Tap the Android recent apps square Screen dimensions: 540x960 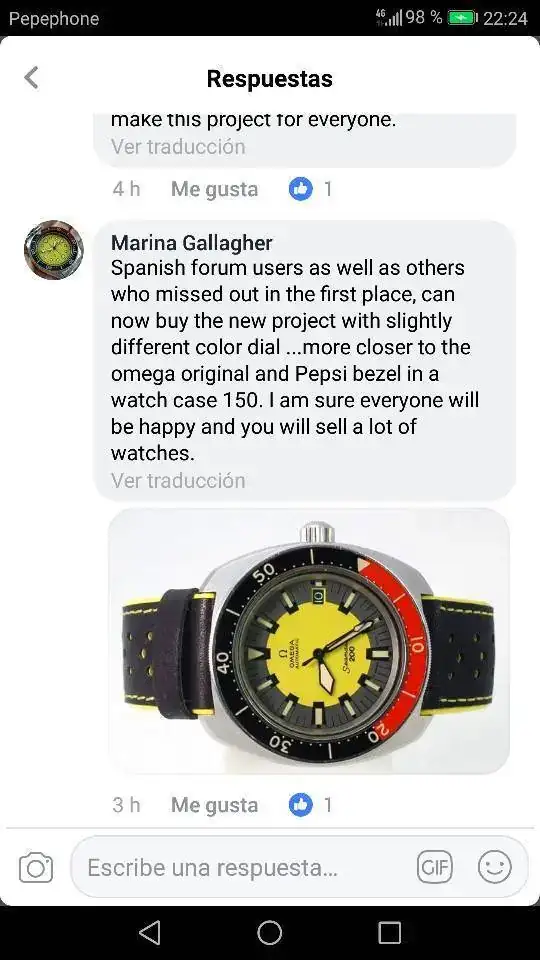(390, 933)
